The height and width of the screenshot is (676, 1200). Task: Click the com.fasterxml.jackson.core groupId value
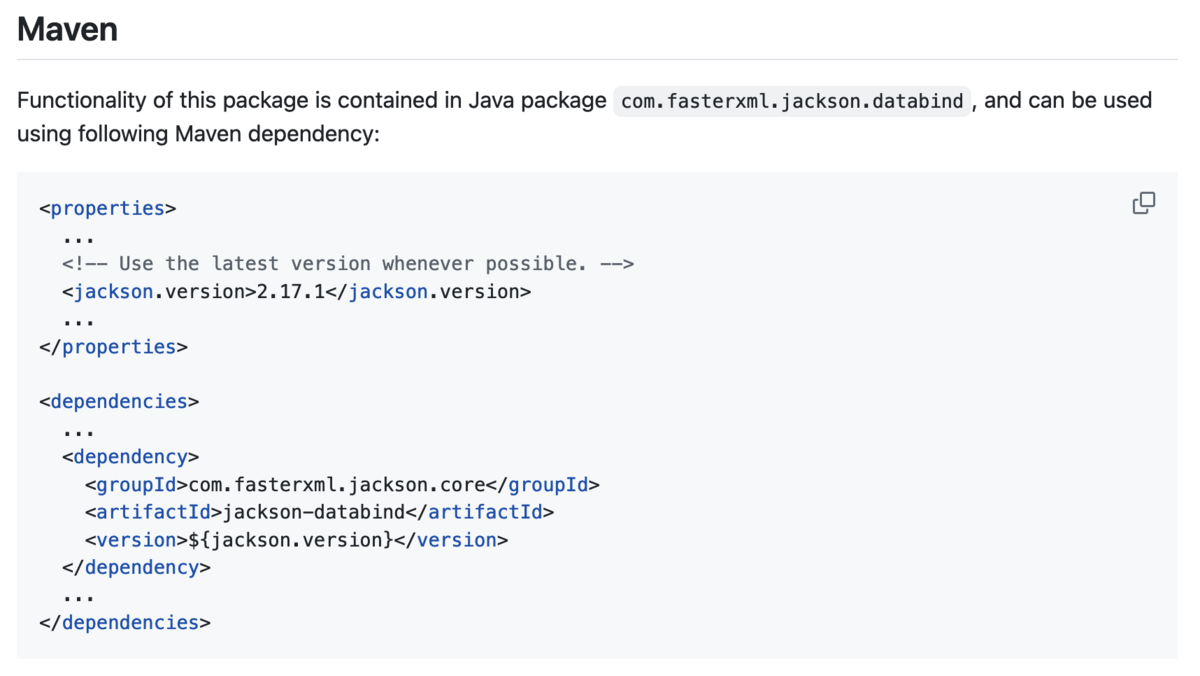pos(336,485)
